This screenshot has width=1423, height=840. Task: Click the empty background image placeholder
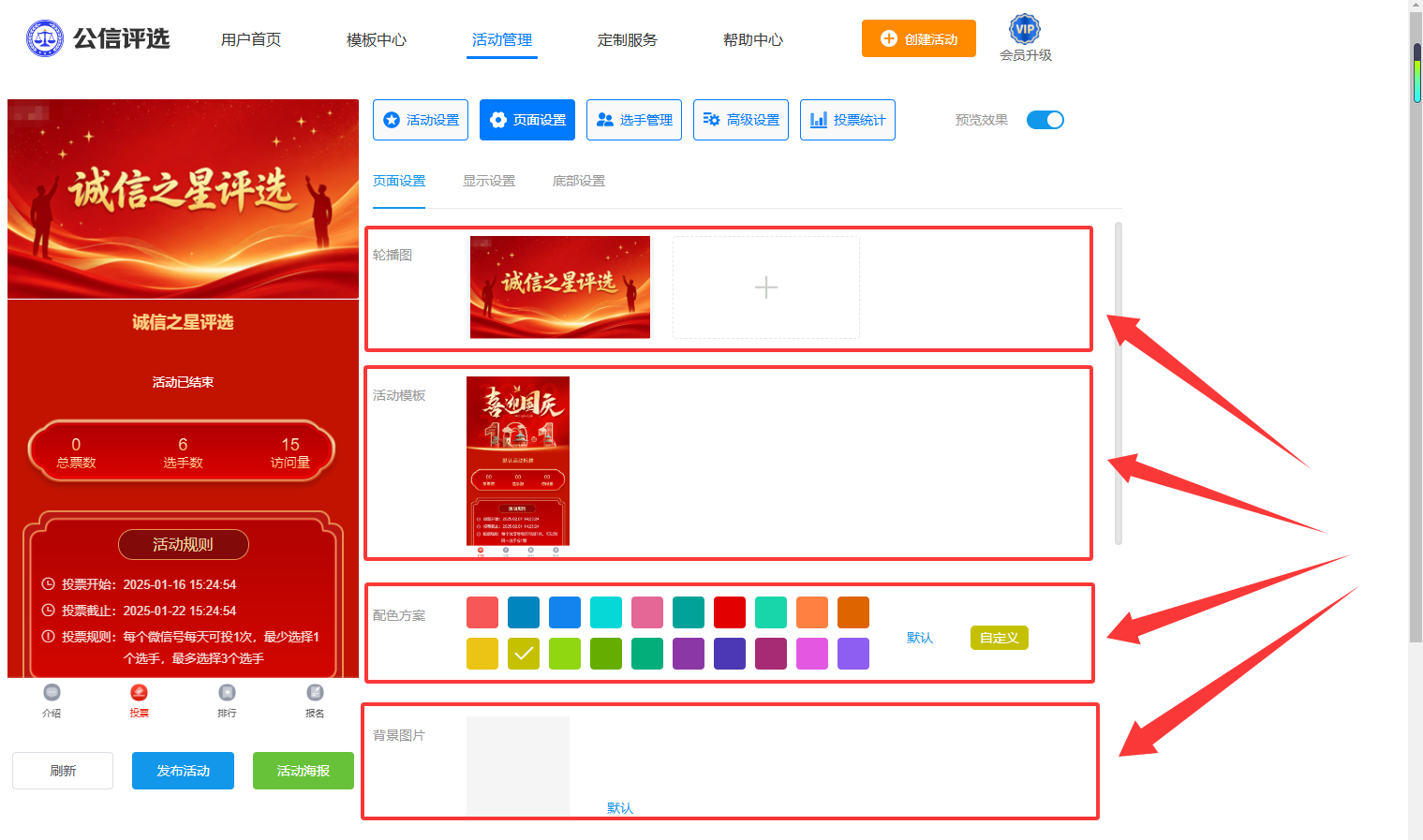pos(518,767)
